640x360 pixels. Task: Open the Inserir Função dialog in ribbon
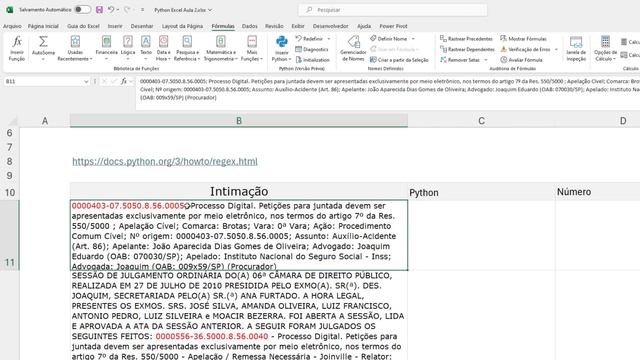point(17,48)
